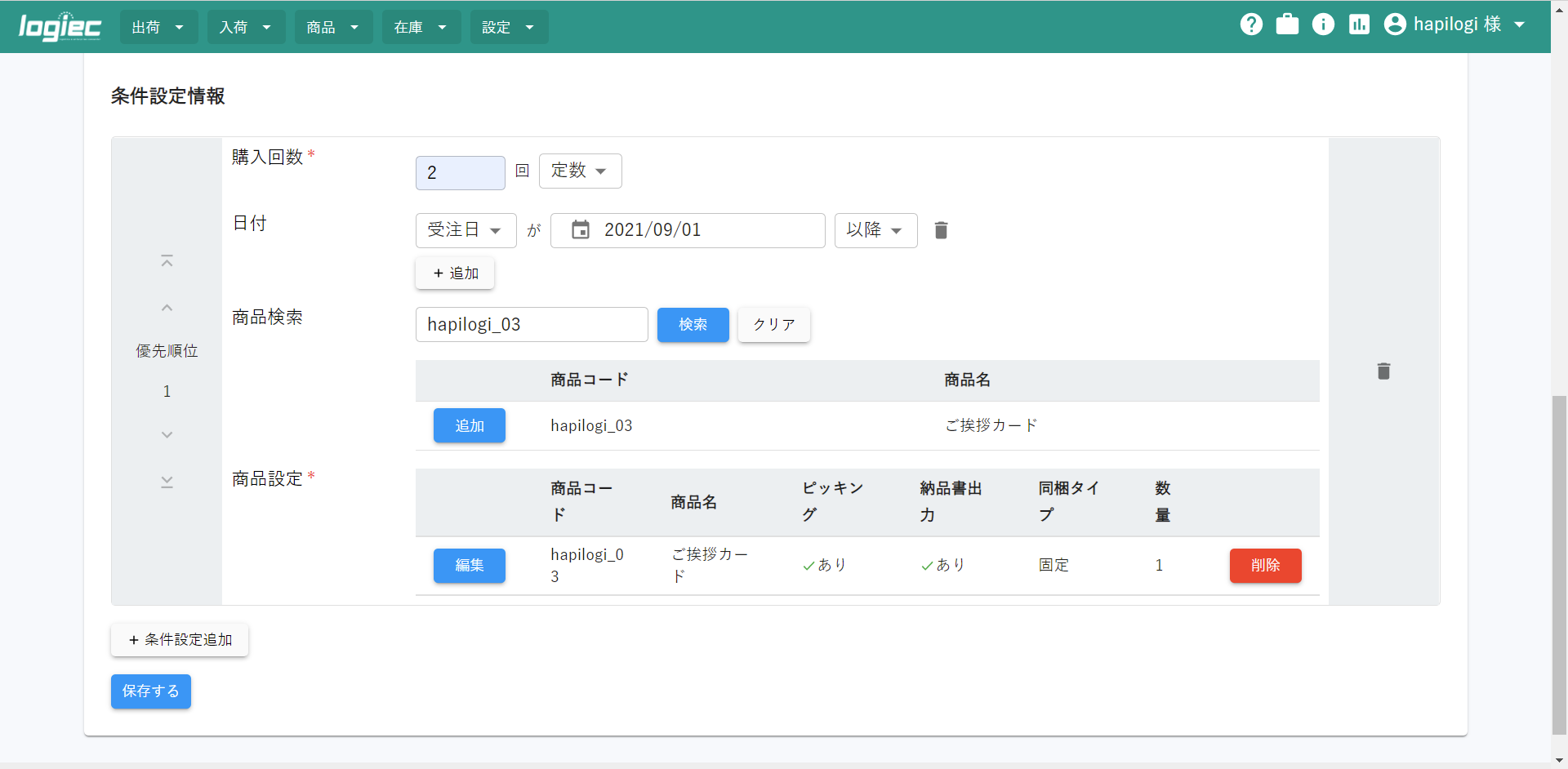This screenshot has height=769, width=1568.
Task: Open the bar chart report icon
Action: 1359,24
